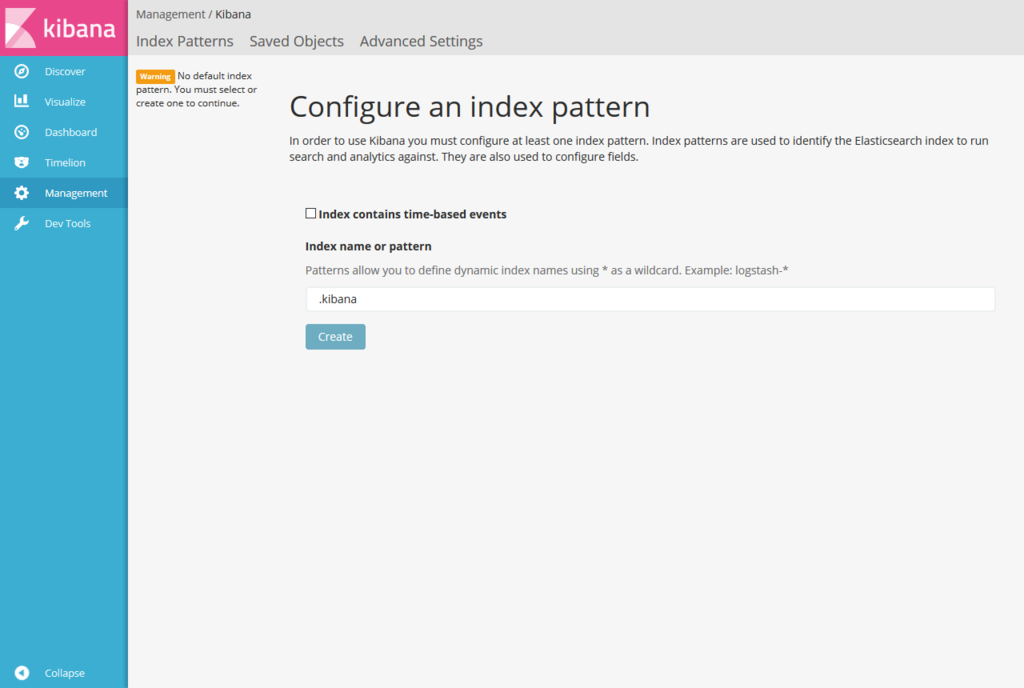Click the Management breadcrumb link

[170, 14]
